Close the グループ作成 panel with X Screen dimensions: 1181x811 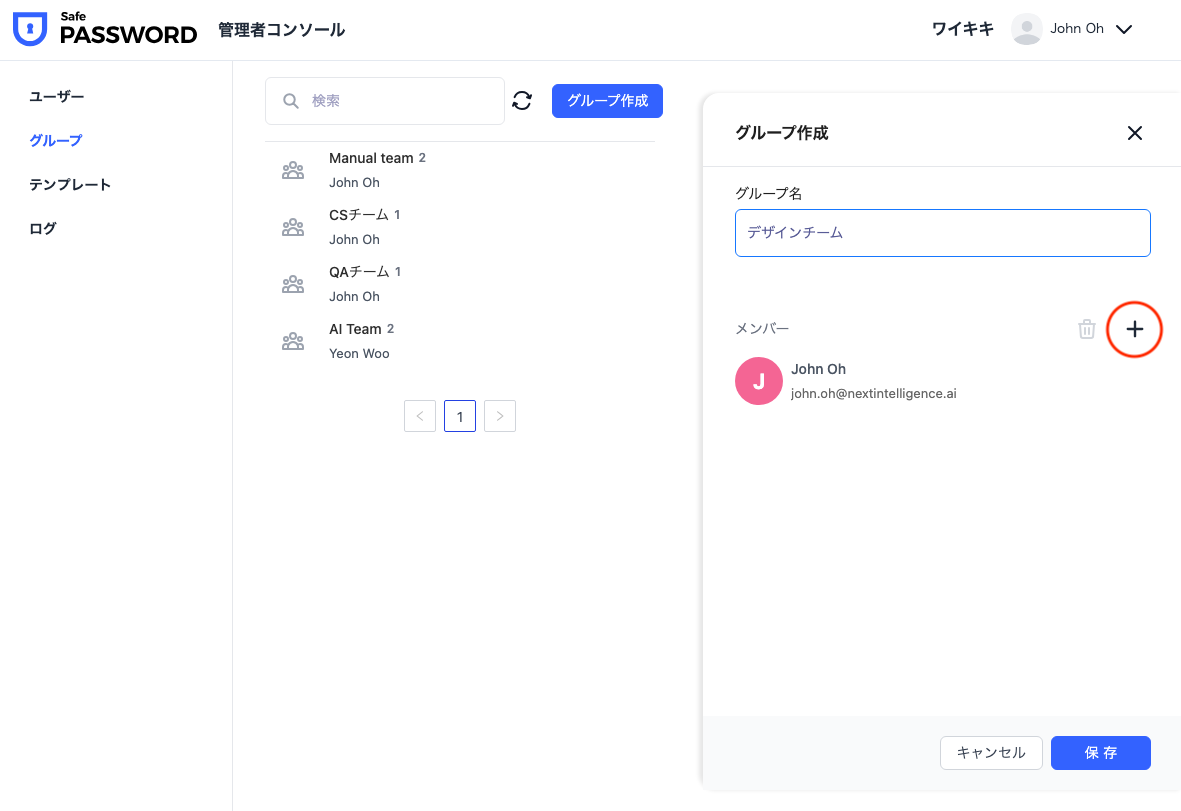coord(1134,133)
